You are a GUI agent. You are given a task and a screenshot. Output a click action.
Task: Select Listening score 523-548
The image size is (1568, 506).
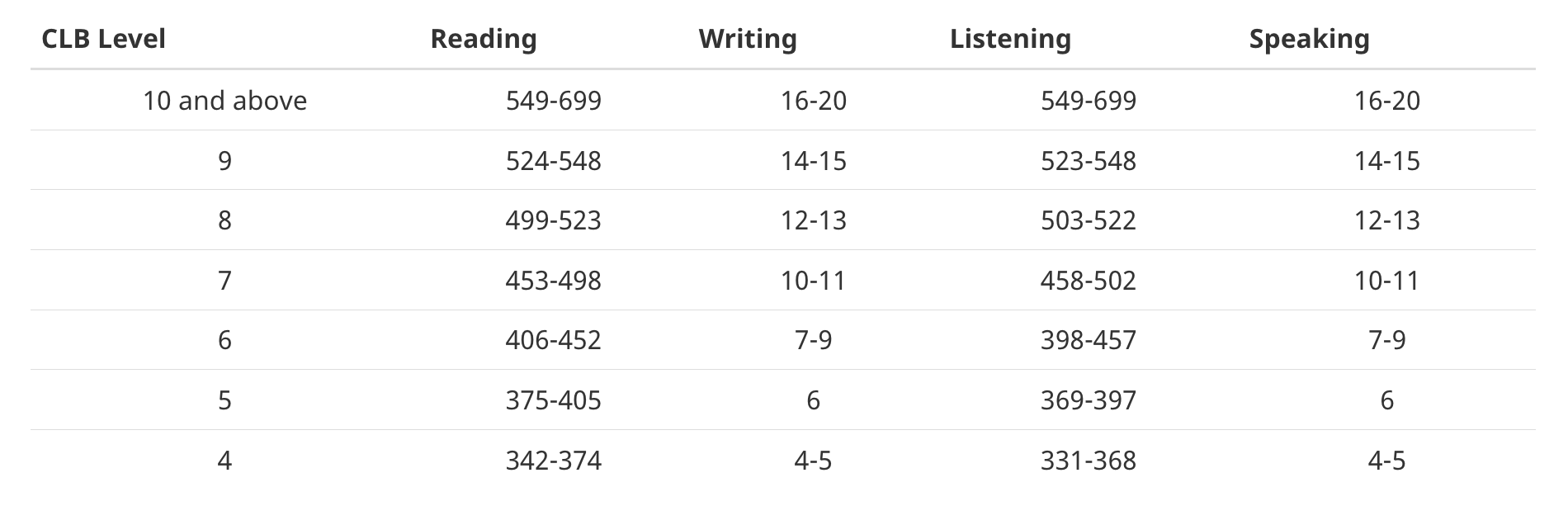pos(1089,161)
